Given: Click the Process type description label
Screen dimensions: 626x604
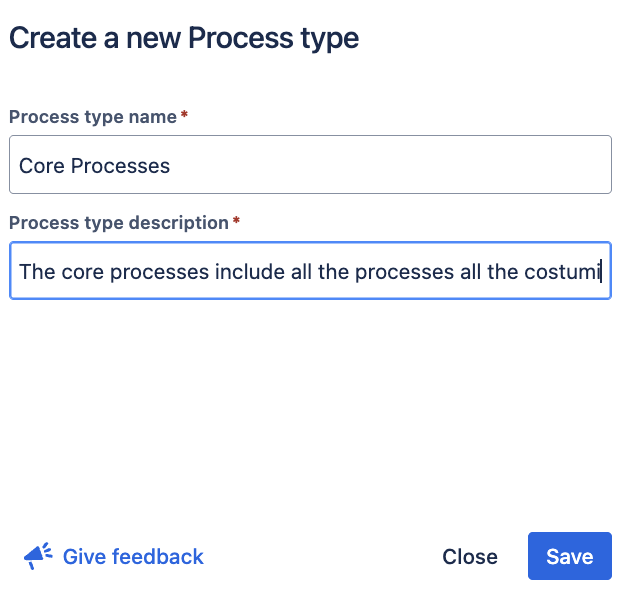Looking at the screenshot, I should pos(118,222).
